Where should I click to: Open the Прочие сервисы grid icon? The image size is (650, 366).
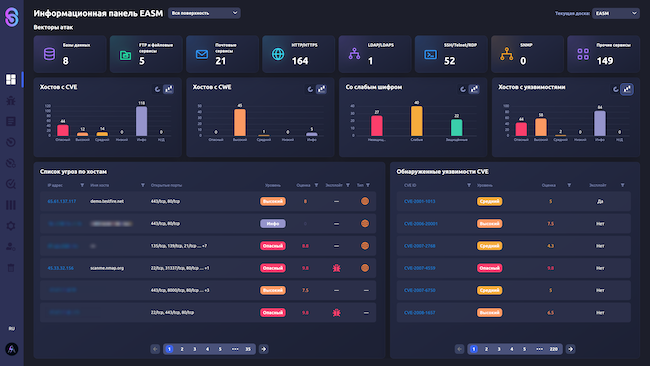583,54
